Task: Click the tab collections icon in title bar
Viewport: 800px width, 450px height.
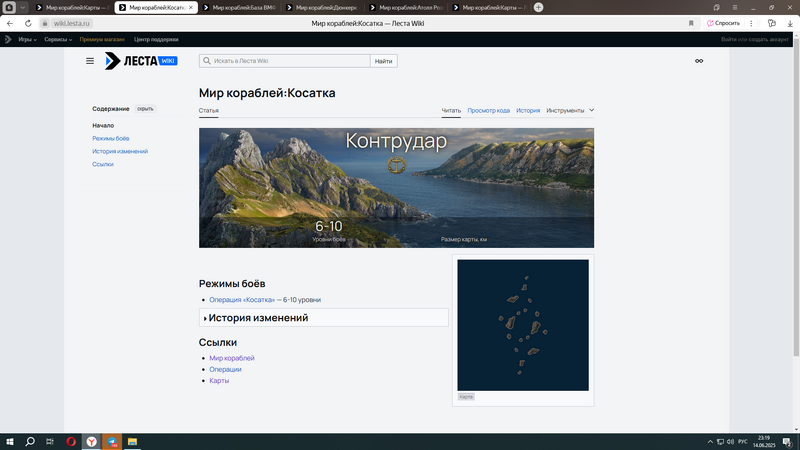Action: (716, 8)
